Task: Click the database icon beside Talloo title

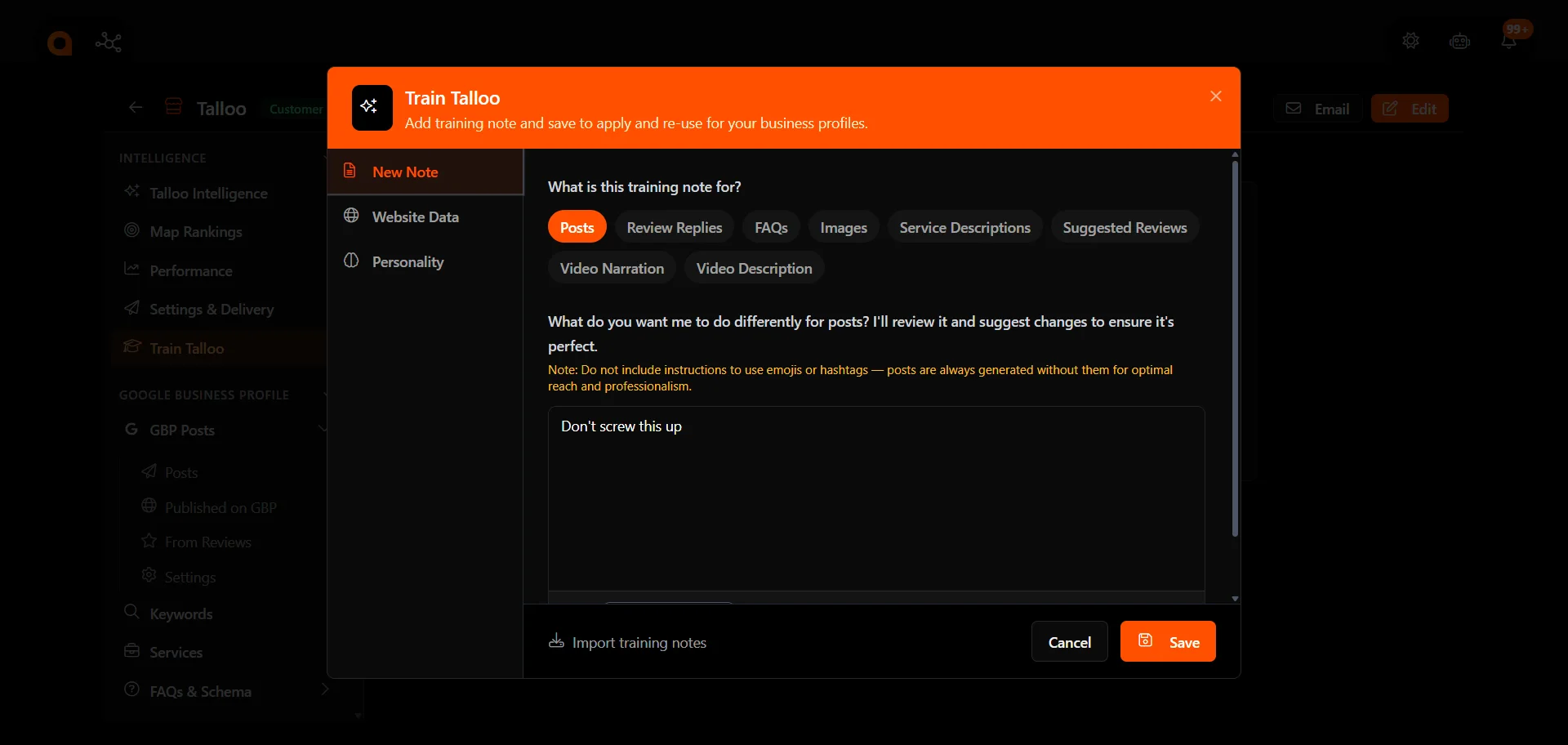Action: click(x=173, y=106)
